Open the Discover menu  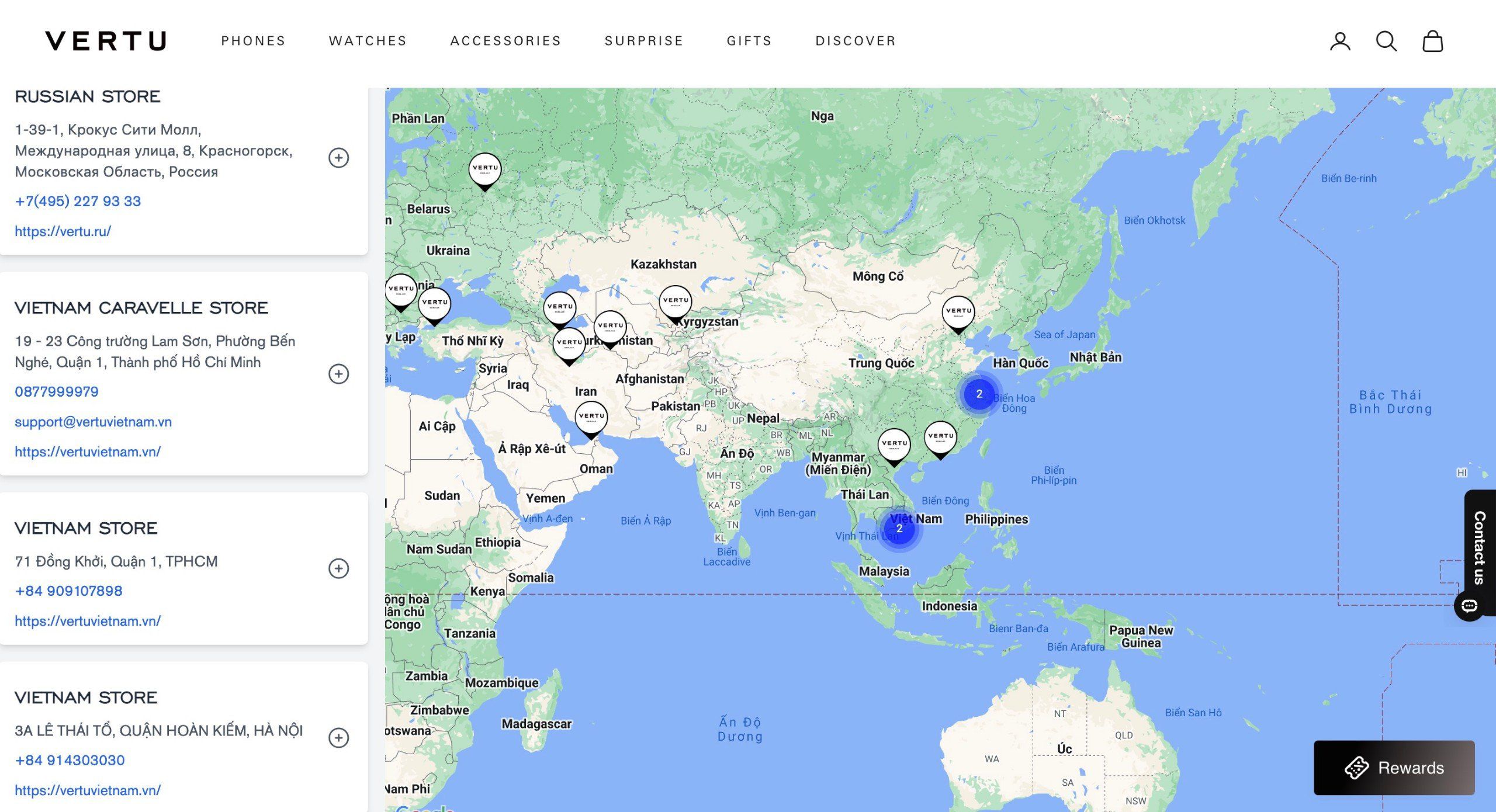(856, 41)
